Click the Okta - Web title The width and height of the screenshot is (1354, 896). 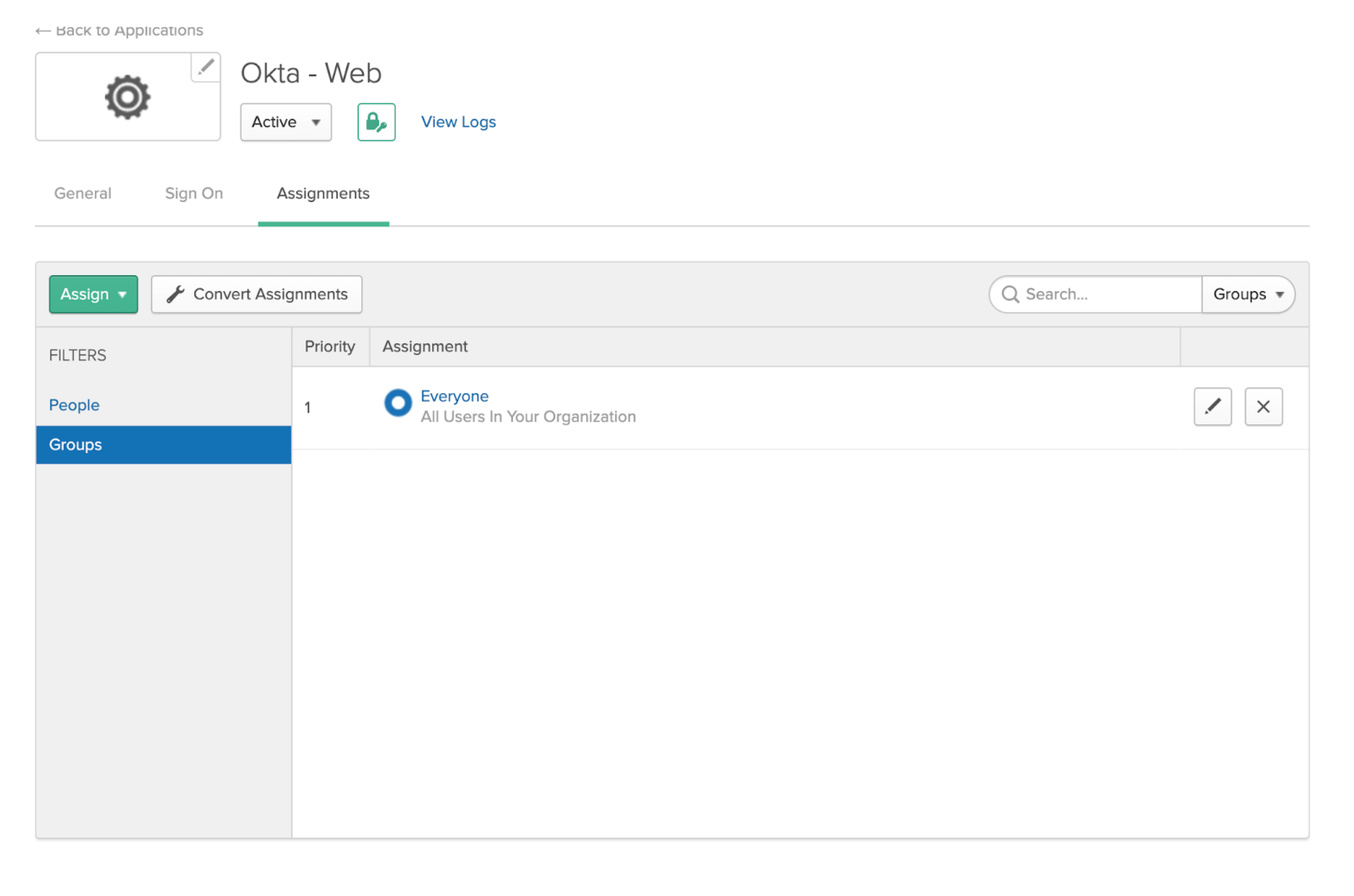311,73
